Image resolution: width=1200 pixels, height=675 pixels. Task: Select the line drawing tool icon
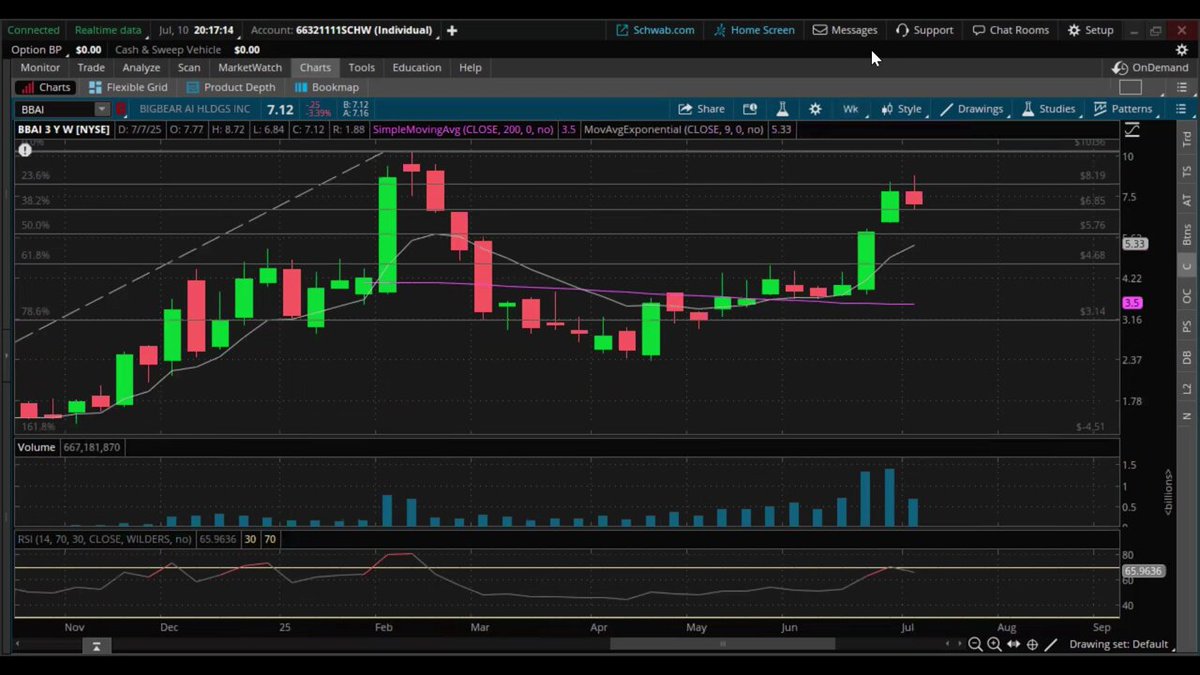tap(1051, 645)
